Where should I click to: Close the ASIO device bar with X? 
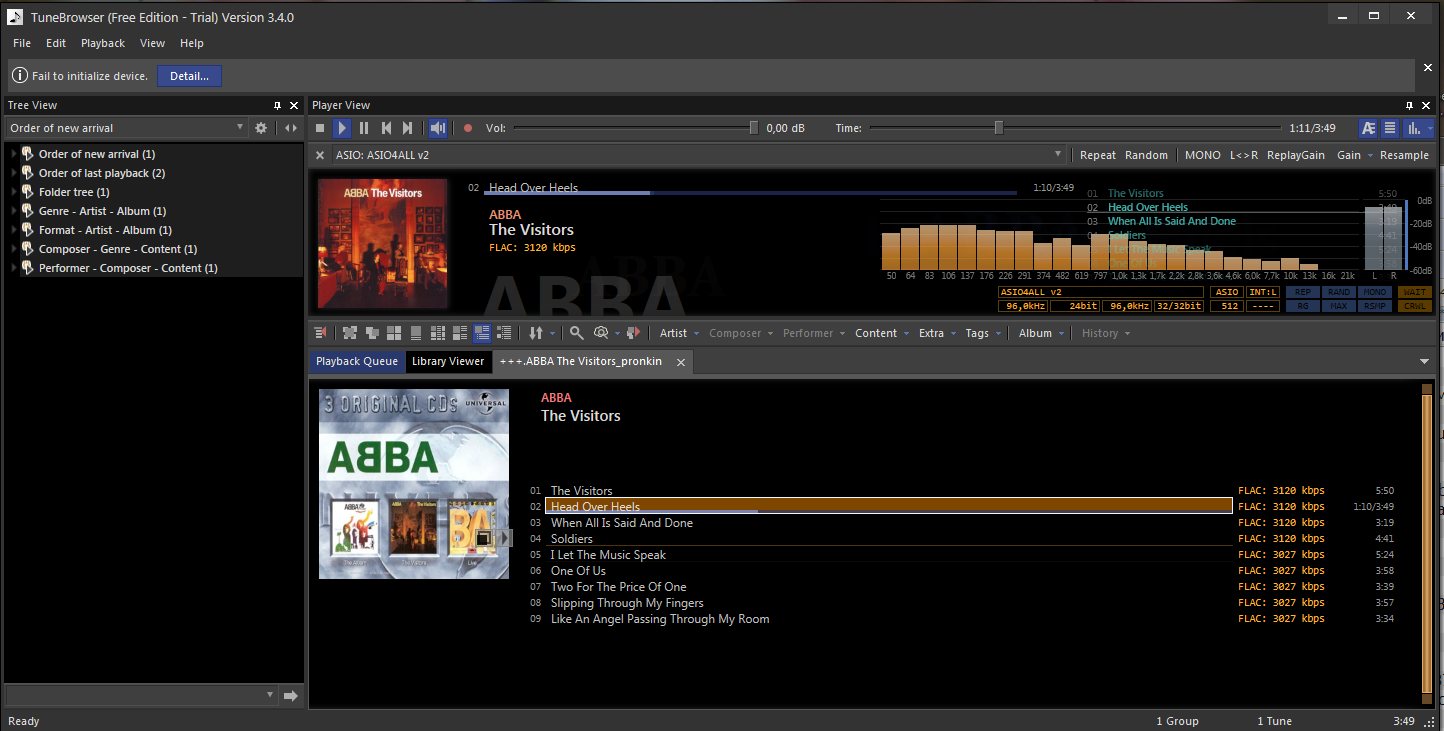pyautogui.click(x=320, y=155)
